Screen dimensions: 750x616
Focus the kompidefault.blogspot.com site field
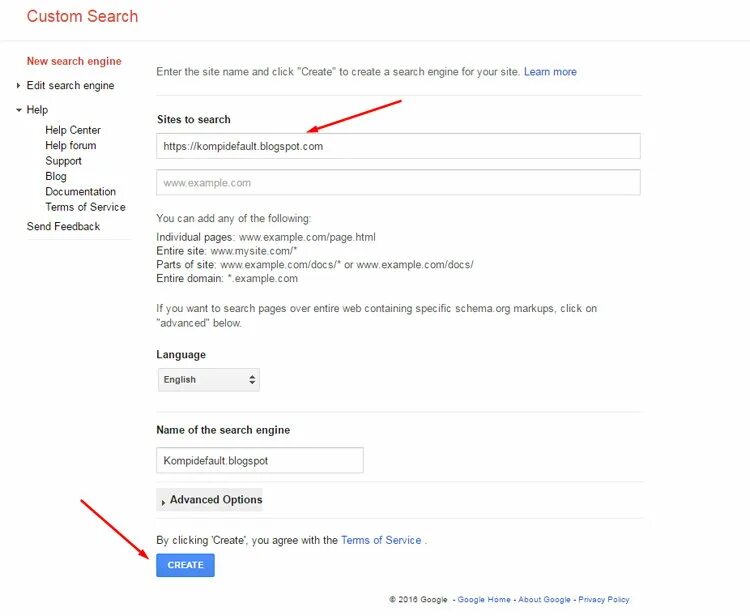click(398, 146)
